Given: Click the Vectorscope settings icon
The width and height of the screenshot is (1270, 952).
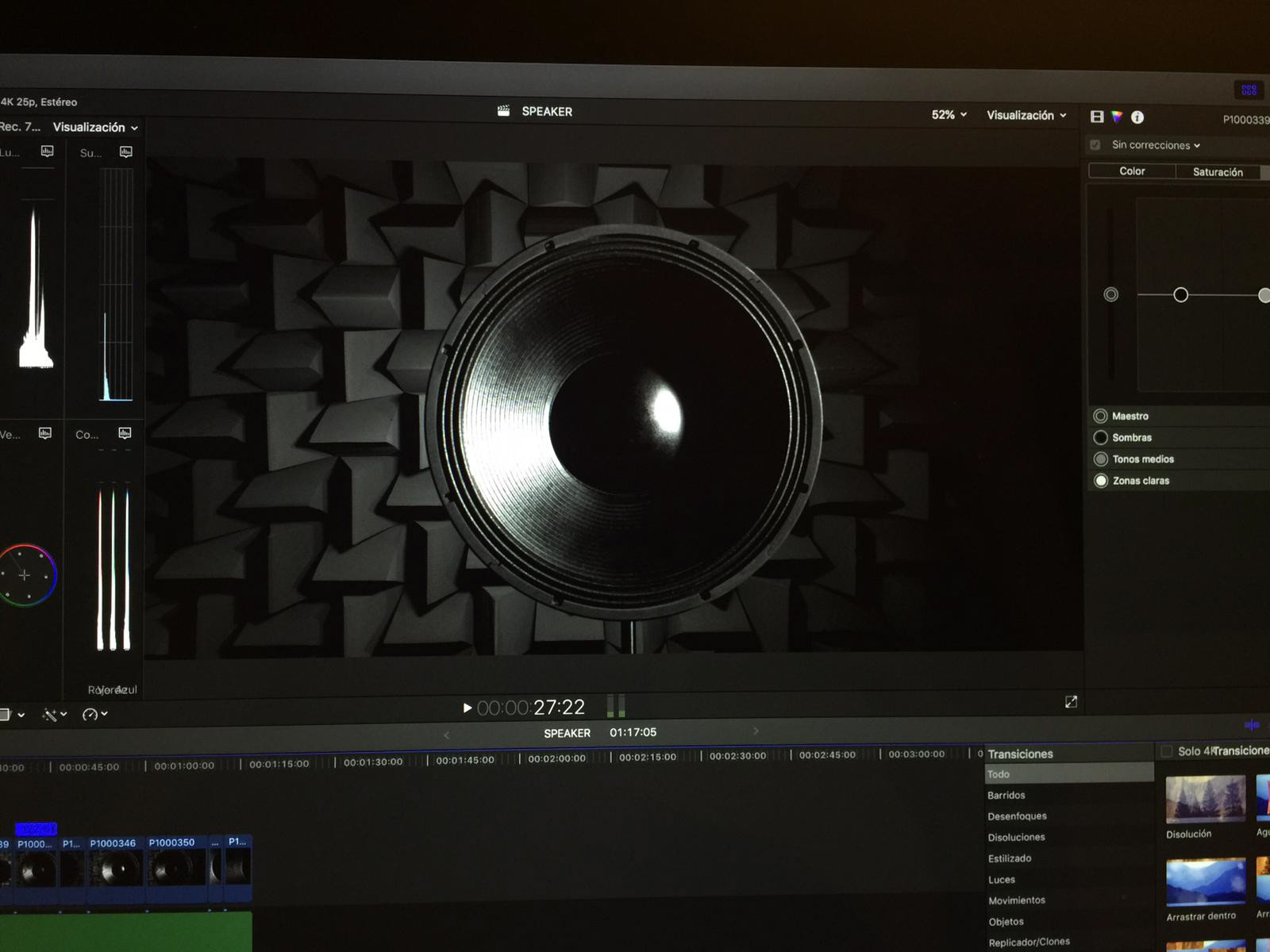Looking at the screenshot, I should [45, 433].
